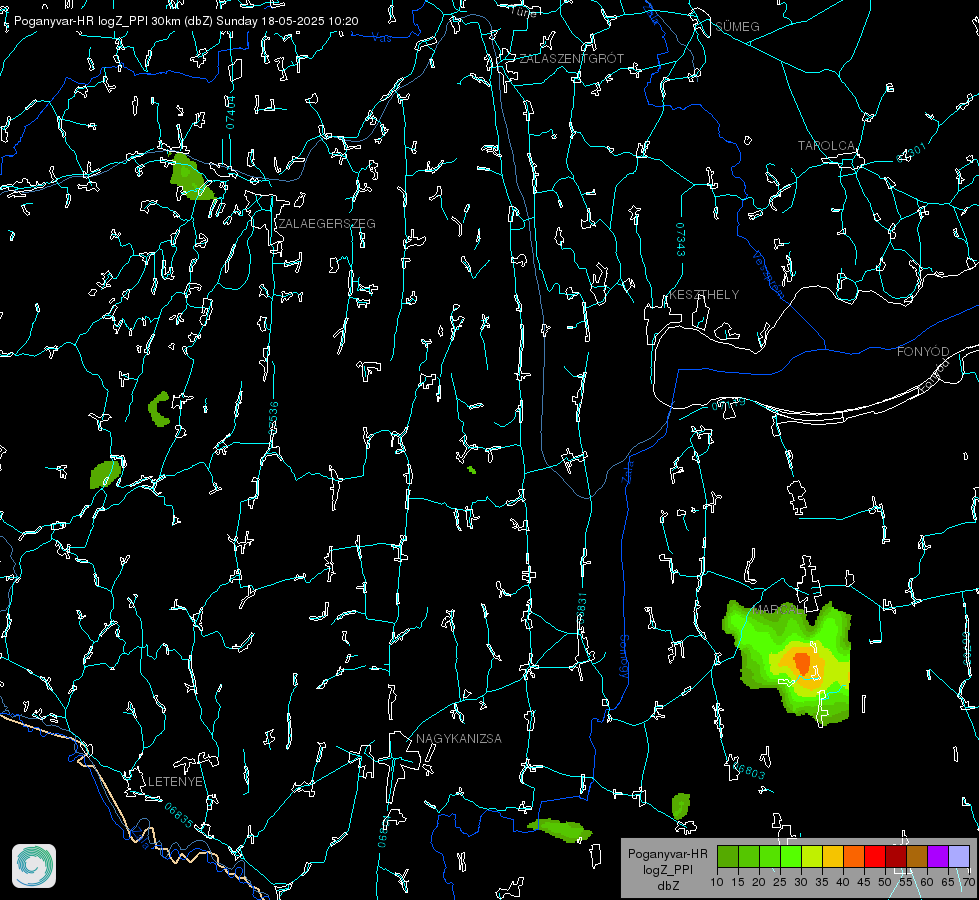The width and height of the screenshot is (979, 900).
Task: Click the Somogy county border label
Action: [x=624, y=657]
